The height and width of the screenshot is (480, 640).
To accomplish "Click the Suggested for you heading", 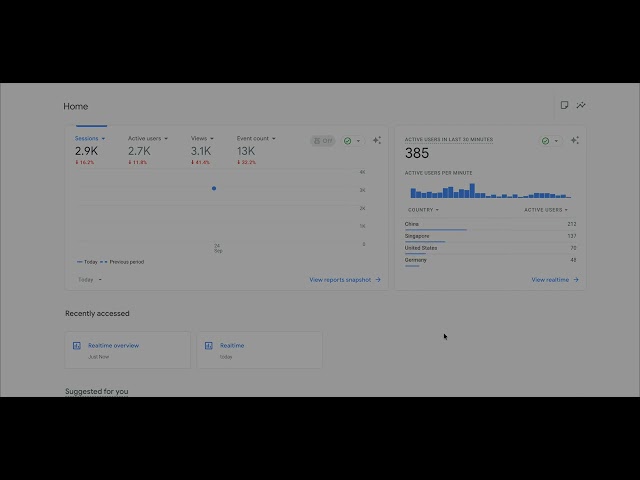I will point(97,391).
